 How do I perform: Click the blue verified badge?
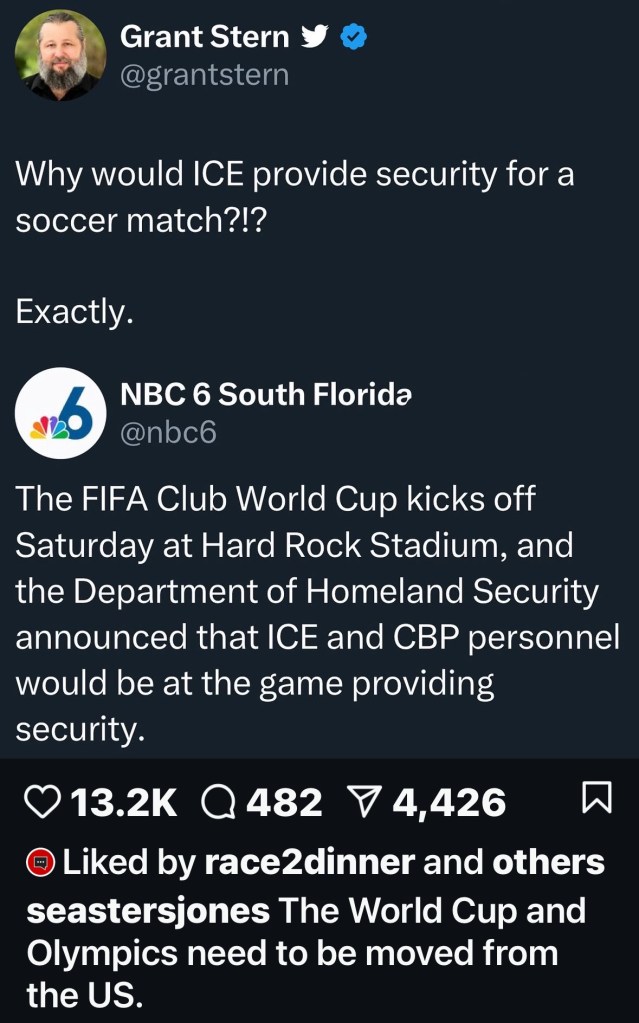click(x=354, y=37)
